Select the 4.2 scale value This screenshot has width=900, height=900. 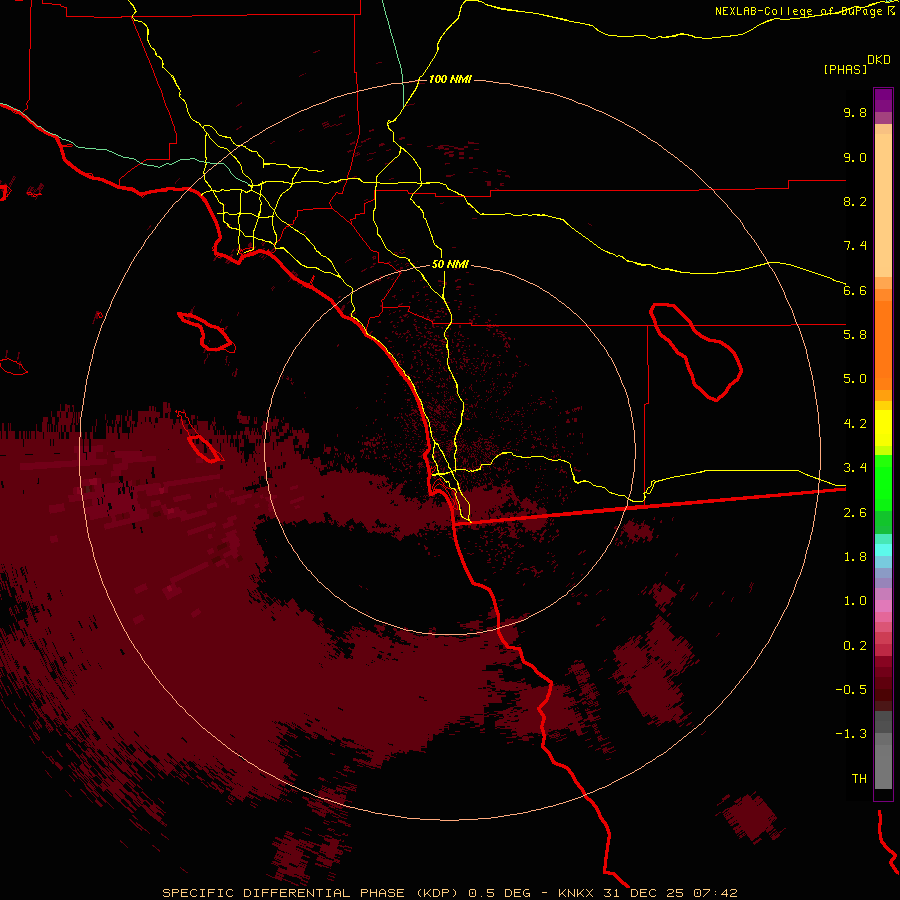point(855,424)
